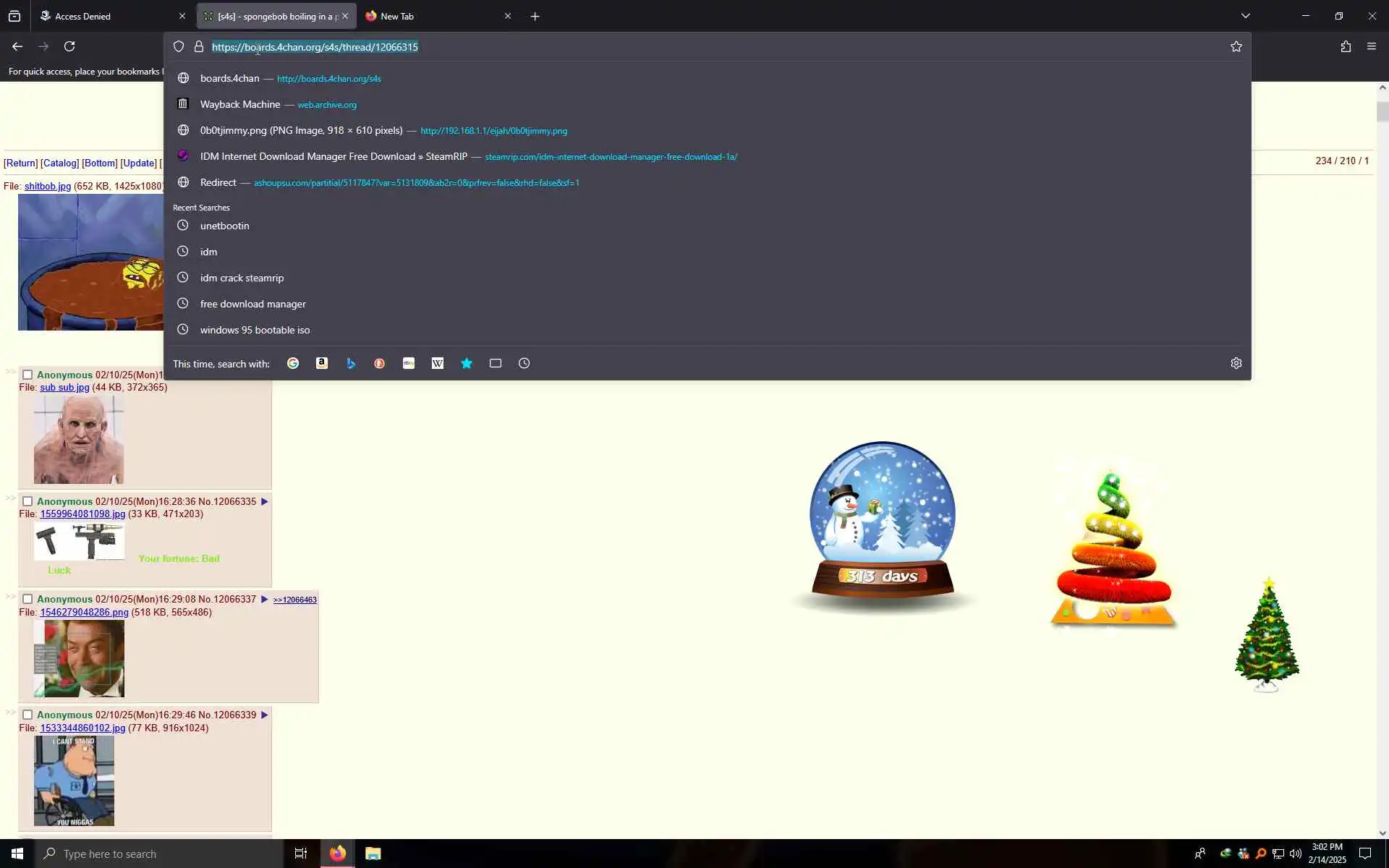Select checkbox on post No.12066339
Screen dimensions: 1389x868
27,715
